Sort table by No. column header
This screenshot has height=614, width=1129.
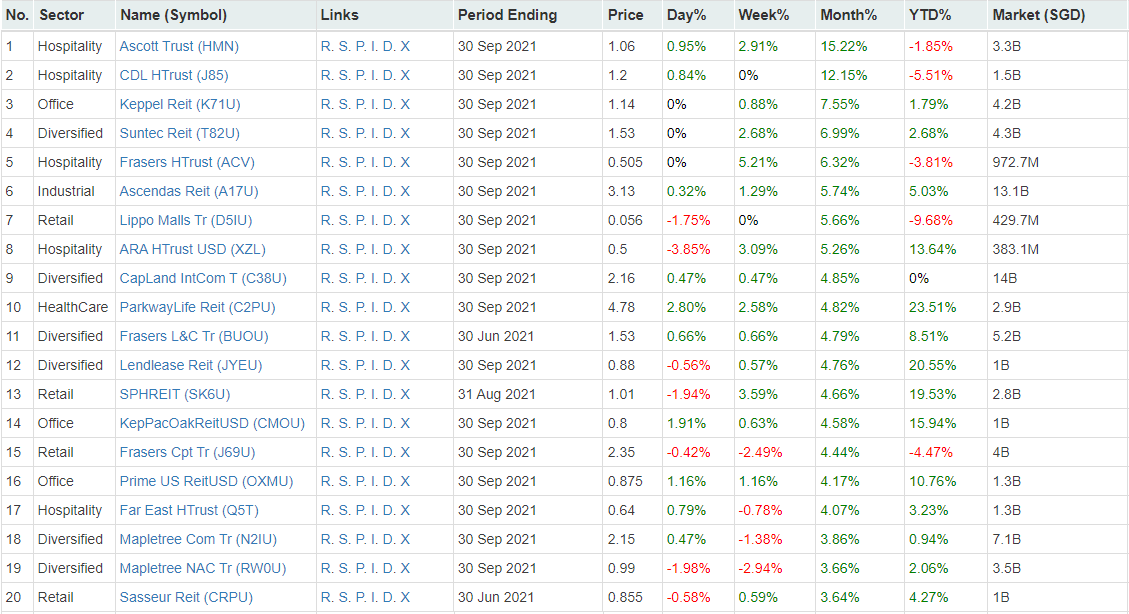pyautogui.click(x=17, y=15)
